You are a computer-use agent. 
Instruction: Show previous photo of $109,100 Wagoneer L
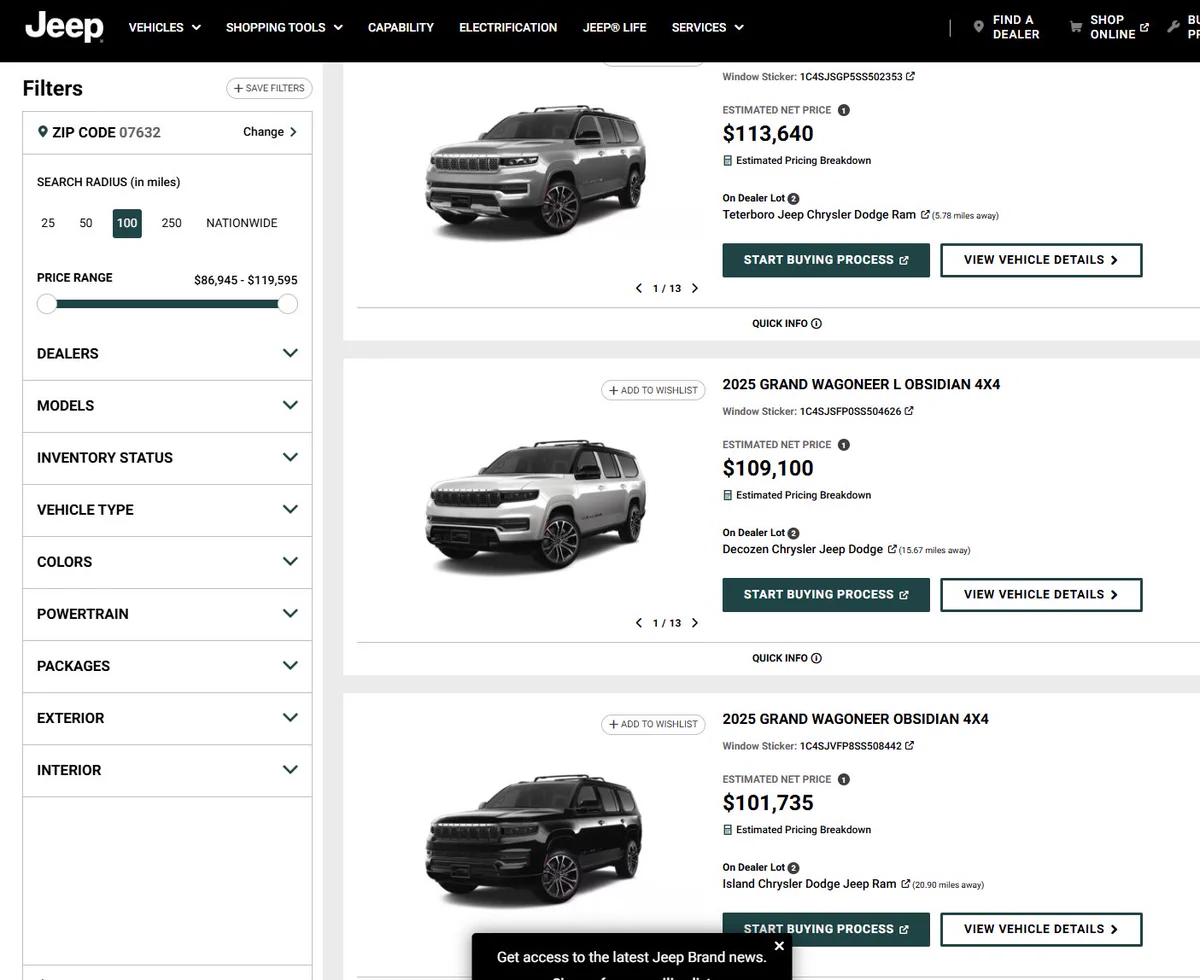pyautogui.click(x=639, y=623)
